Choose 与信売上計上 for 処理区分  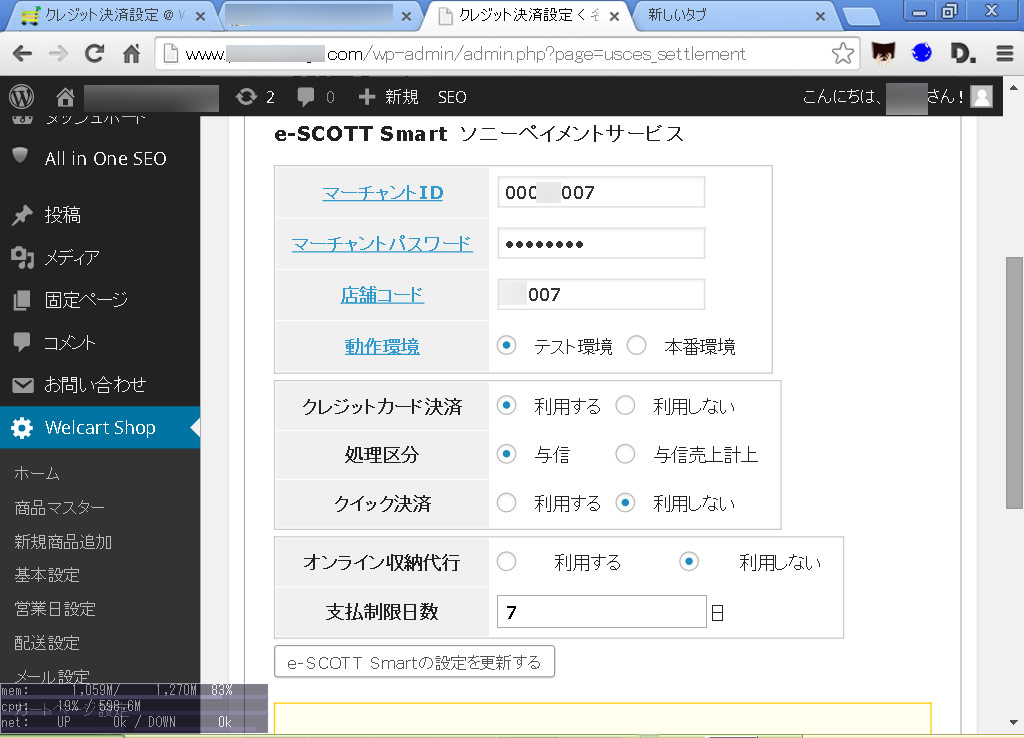tap(625, 454)
